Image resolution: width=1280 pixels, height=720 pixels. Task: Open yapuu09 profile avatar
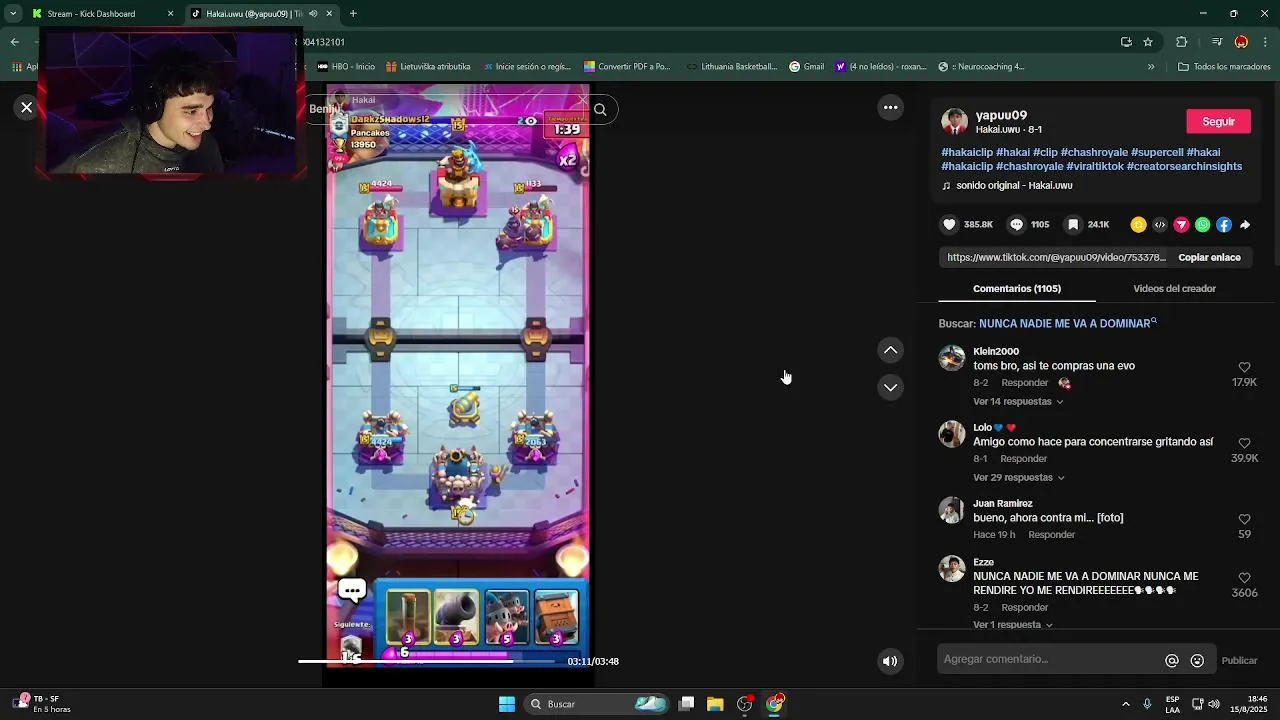955,122
